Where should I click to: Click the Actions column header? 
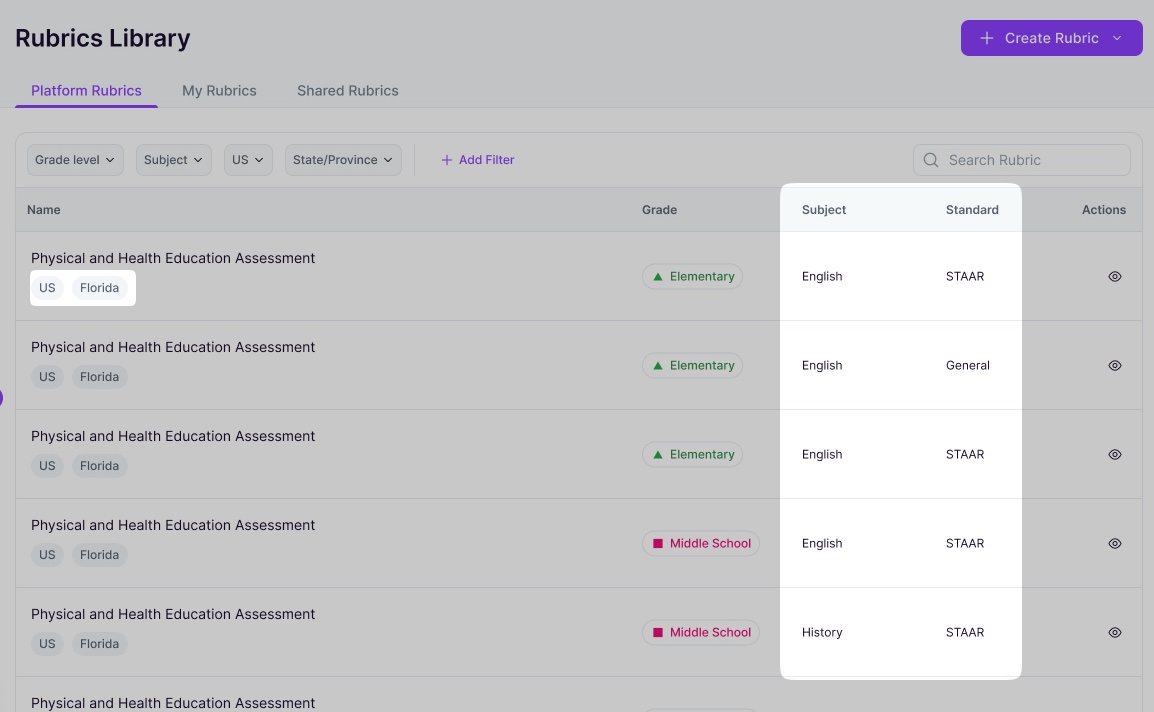click(1103, 210)
